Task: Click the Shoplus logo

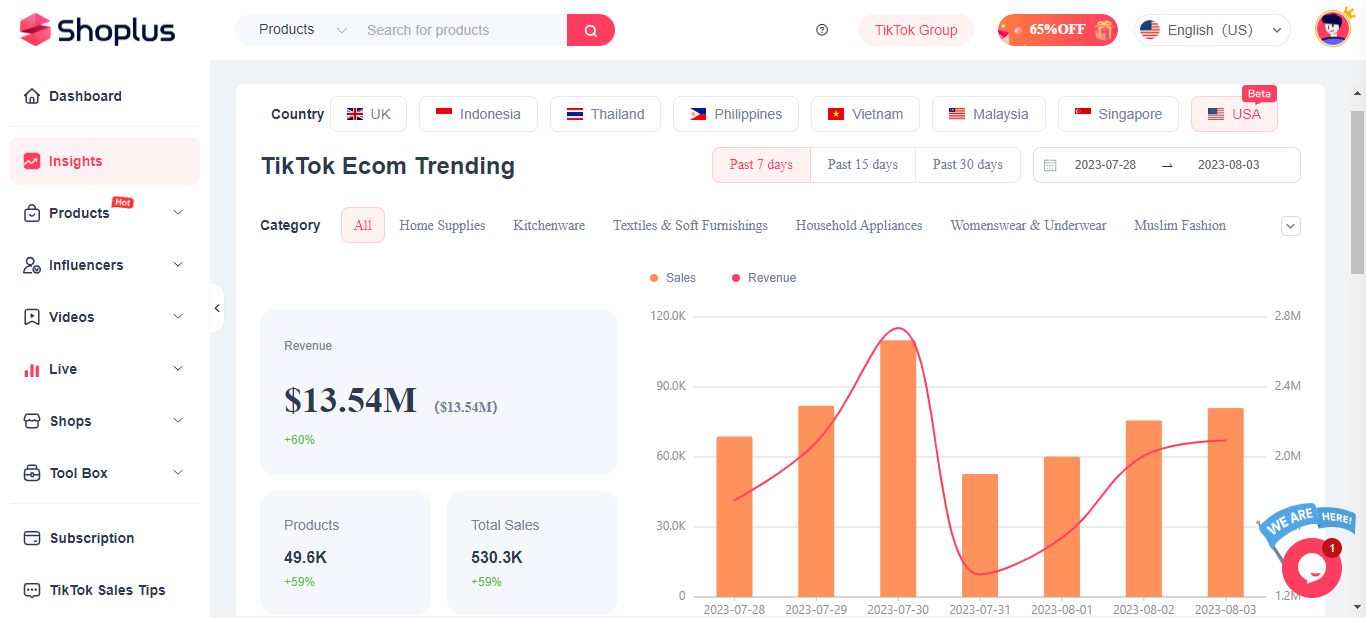Action: pos(97,30)
